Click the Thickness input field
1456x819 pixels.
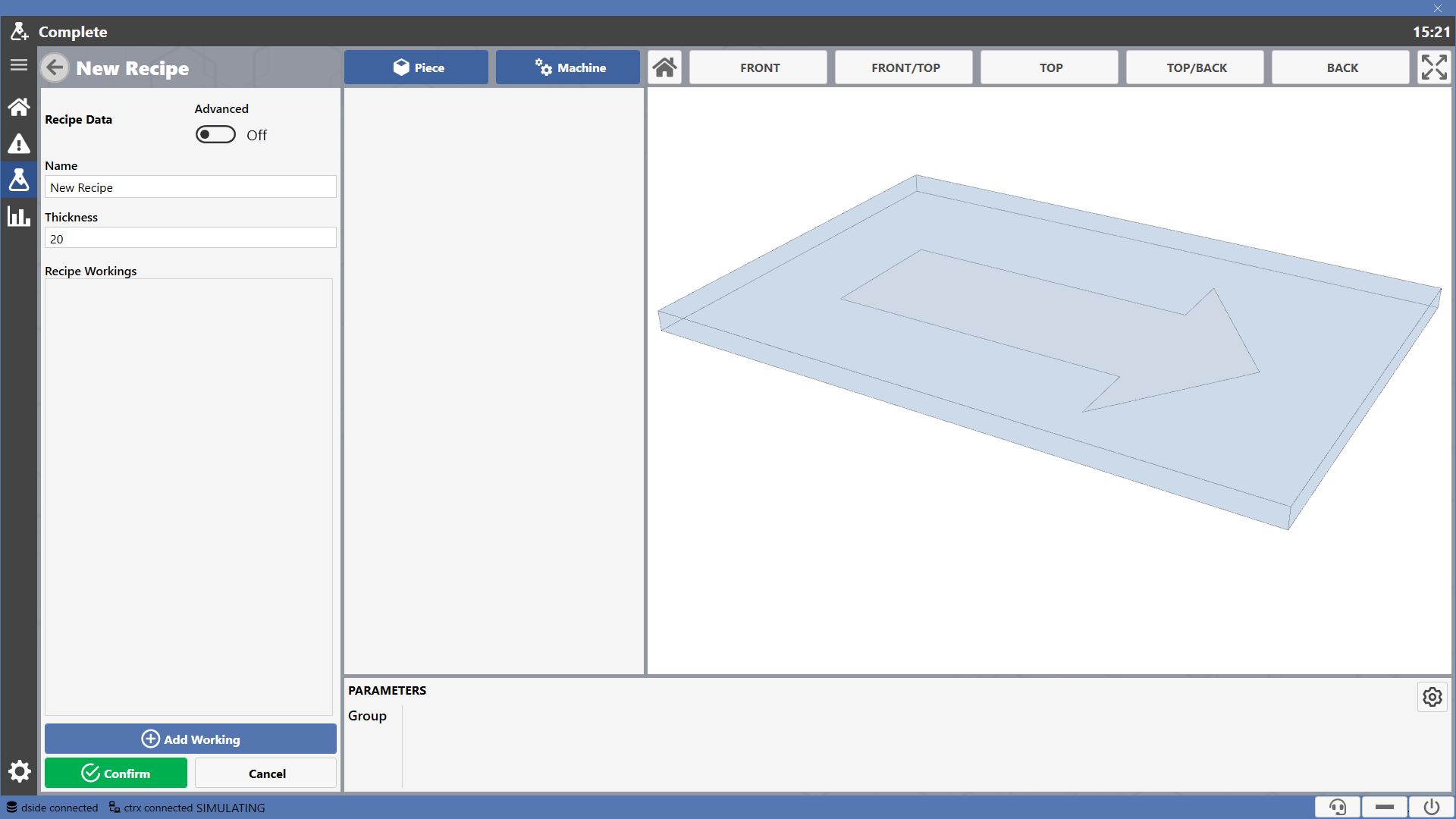pos(190,238)
